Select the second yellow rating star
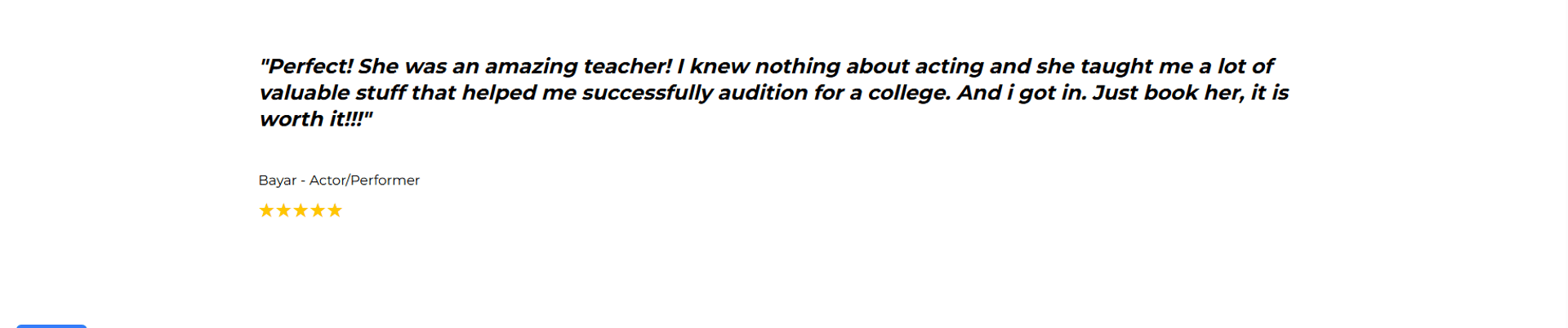The image size is (1568, 328). pyautogui.click(x=283, y=211)
